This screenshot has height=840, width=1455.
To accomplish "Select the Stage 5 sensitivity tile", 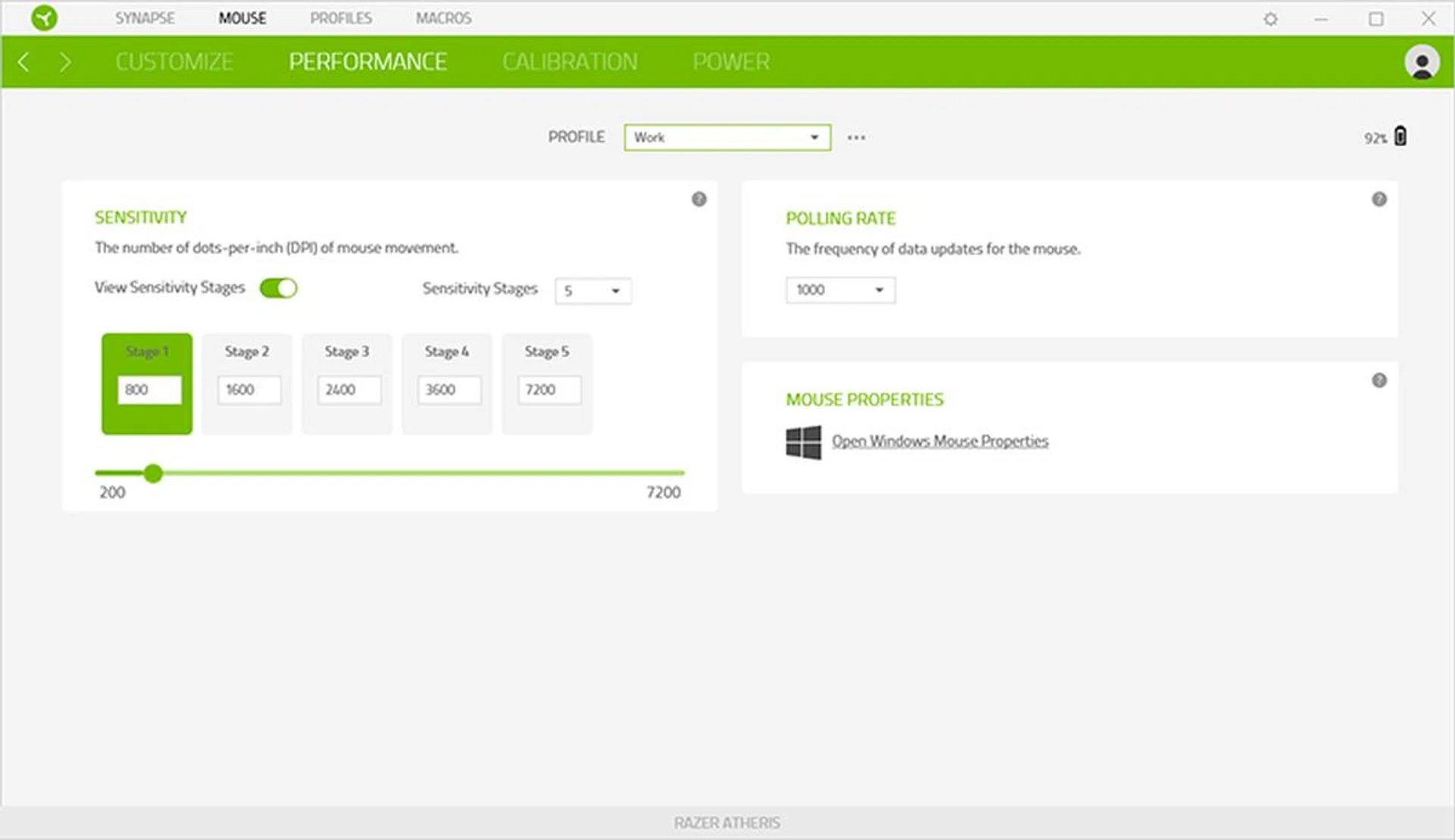I will pyautogui.click(x=546, y=352).
